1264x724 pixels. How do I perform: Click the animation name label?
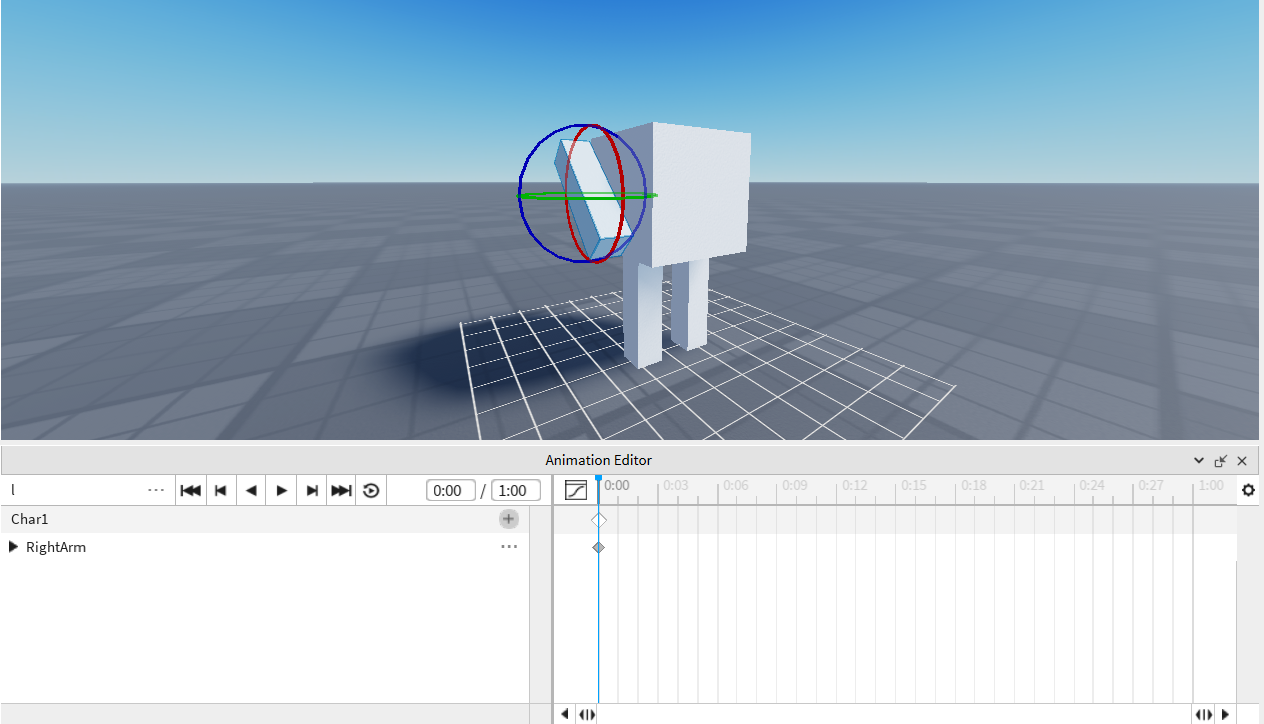click(x=13, y=490)
